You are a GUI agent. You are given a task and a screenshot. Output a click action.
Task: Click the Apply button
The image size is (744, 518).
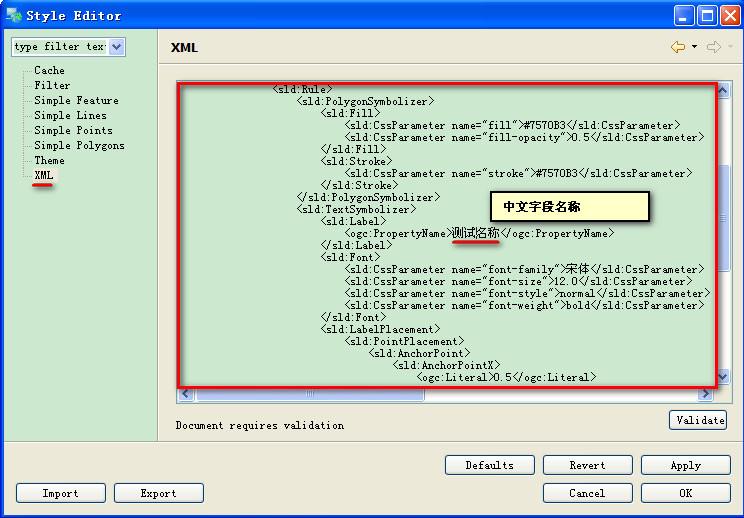coord(686,465)
